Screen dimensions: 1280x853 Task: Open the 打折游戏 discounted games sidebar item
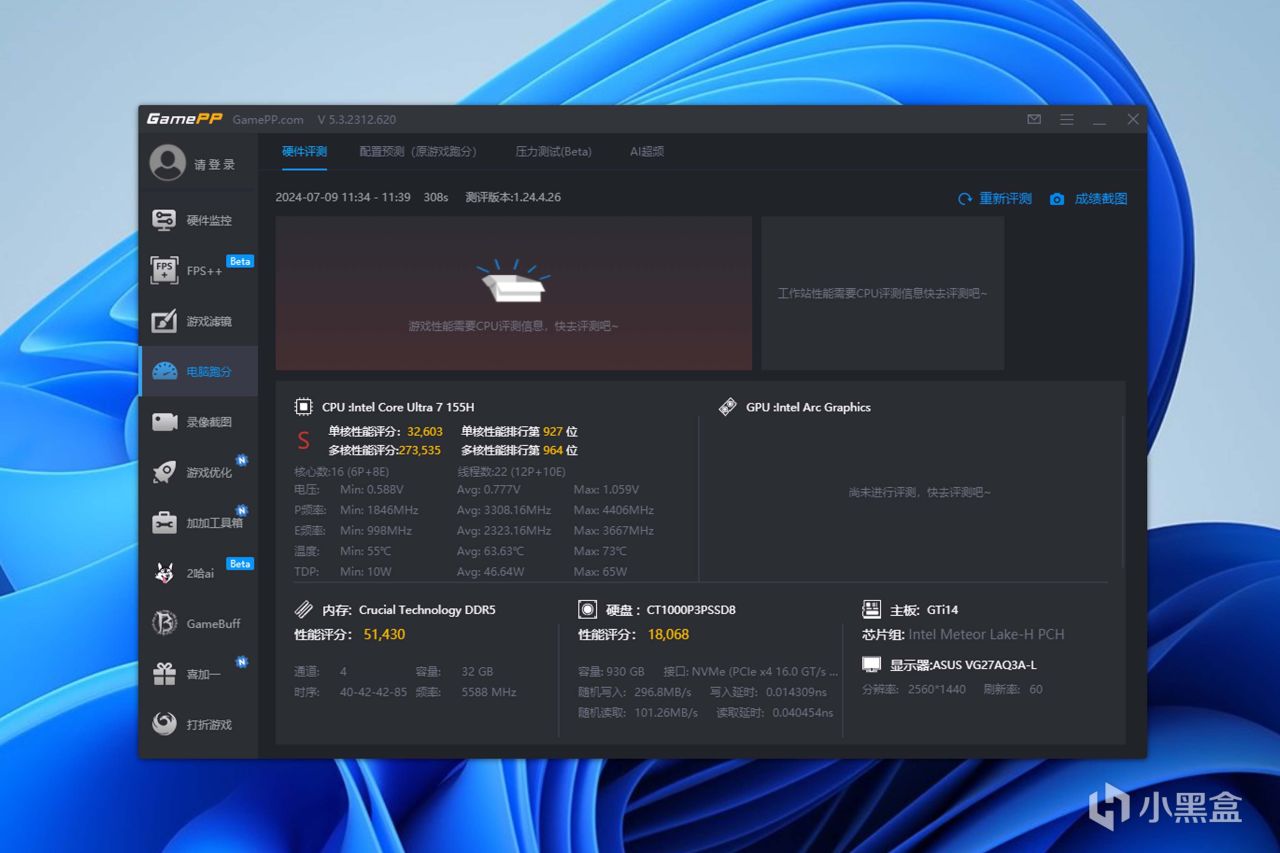click(198, 724)
